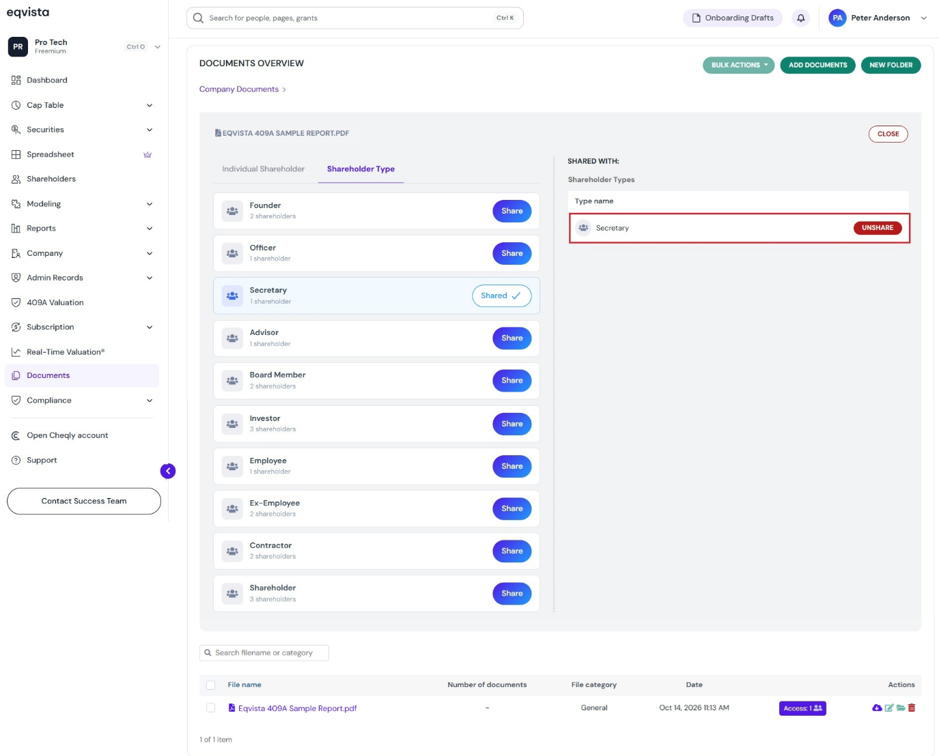Open the Pro Tech company switcher
This screenshot has height=756, width=939.
[84, 47]
